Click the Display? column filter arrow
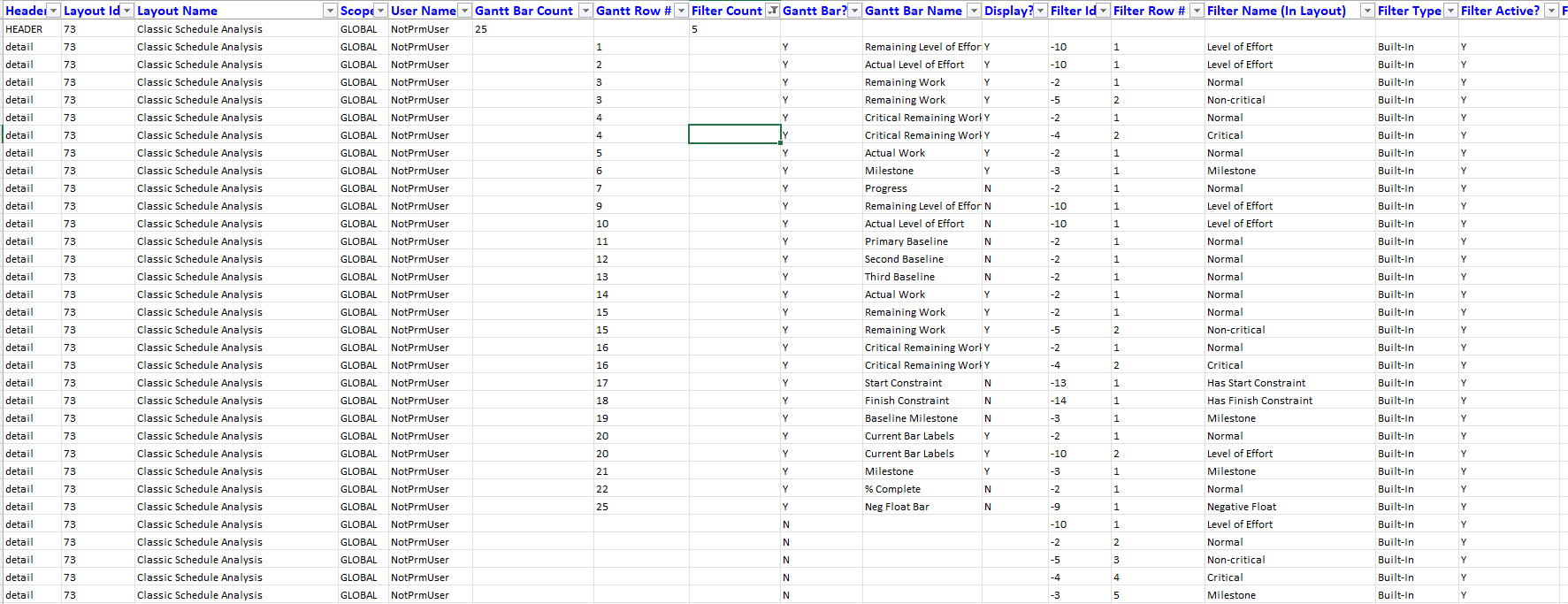1568x604 pixels. coord(1040,11)
